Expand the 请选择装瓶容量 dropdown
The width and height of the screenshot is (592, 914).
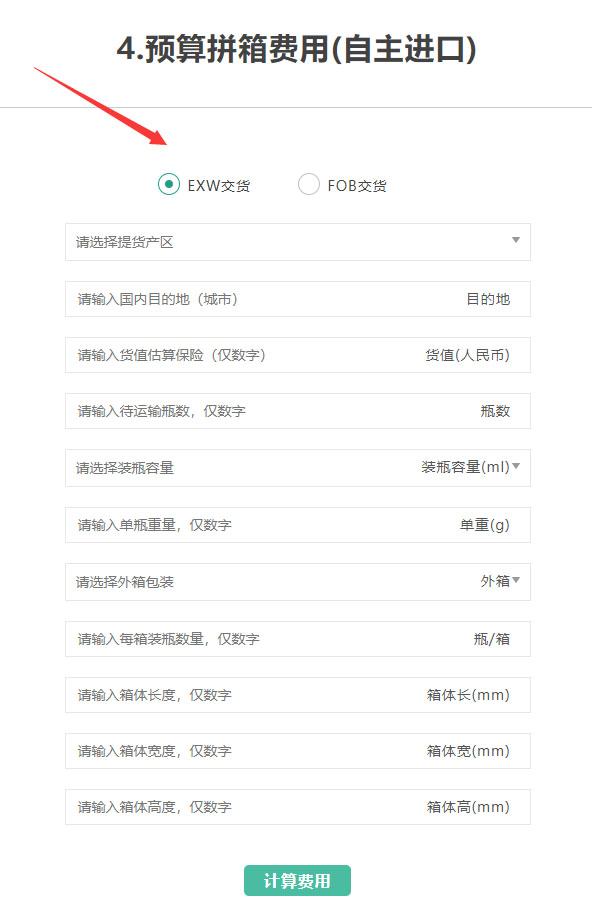point(298,467)
